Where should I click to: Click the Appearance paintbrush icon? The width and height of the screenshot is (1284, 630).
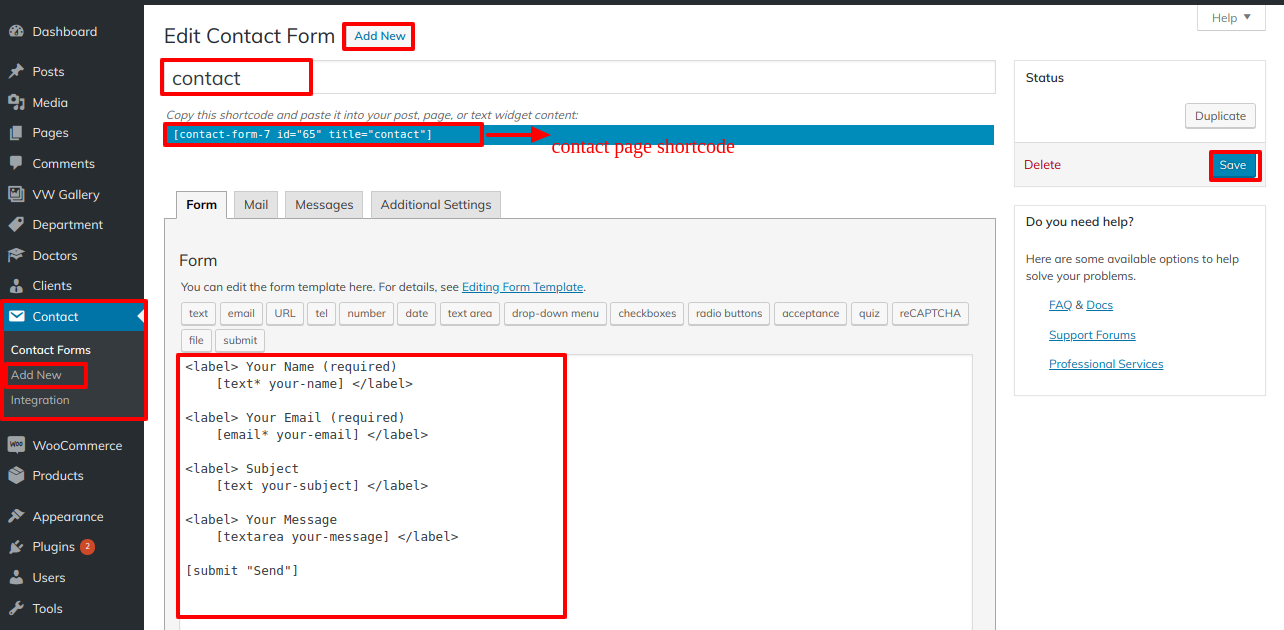click(x=16, y=517)
